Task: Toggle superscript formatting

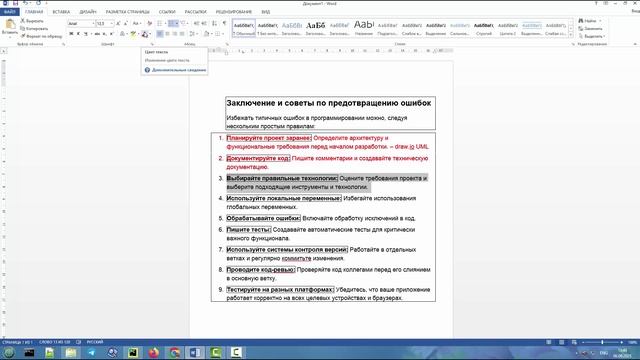Action: 111,34
